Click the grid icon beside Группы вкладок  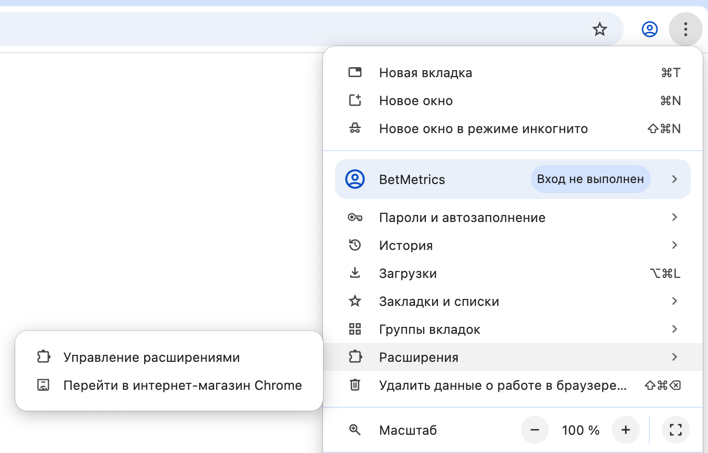point(355,329)
